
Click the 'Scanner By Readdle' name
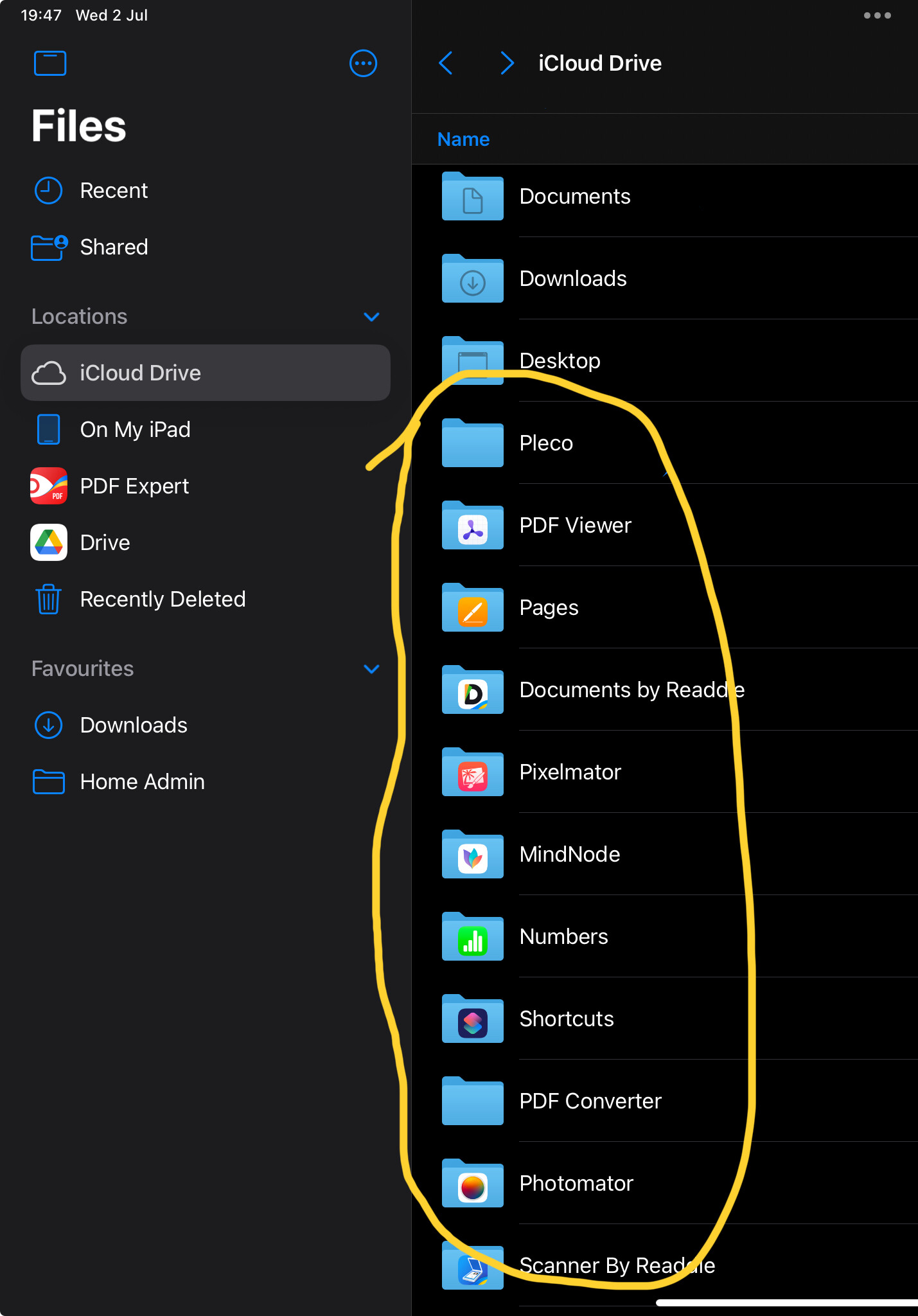click(x=617, y=1266)
